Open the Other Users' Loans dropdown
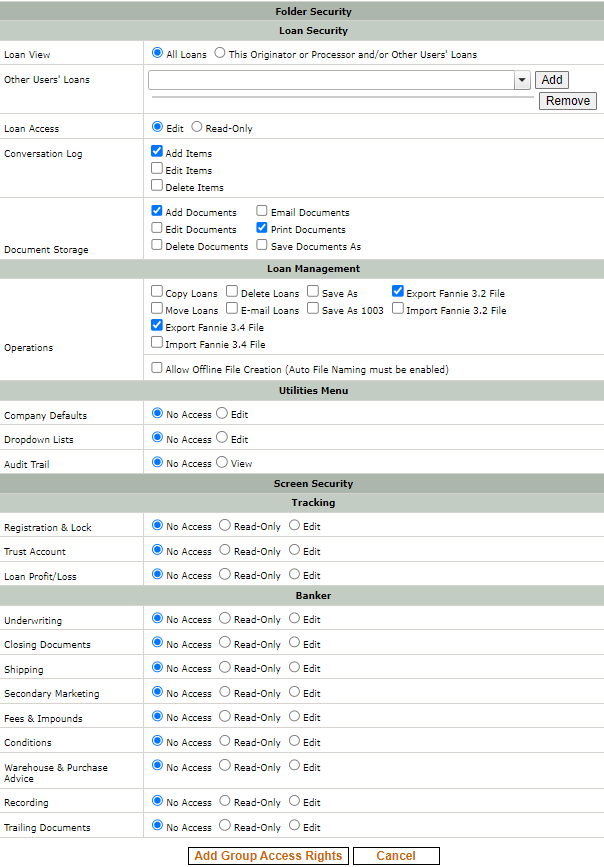 click(522, 79)
